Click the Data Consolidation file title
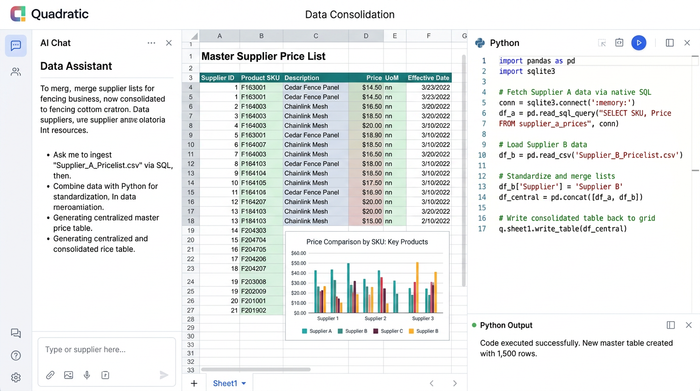 point(350,14)
